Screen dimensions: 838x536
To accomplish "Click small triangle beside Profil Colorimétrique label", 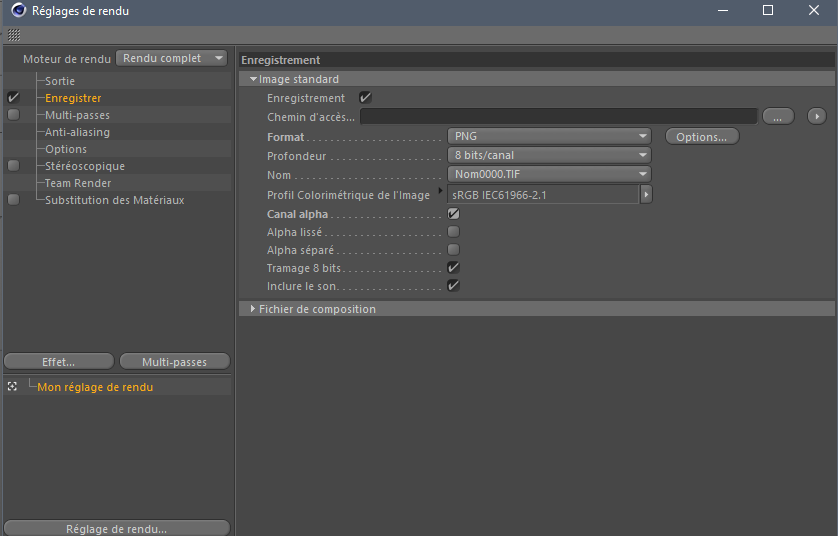I will tap(440, 190).
